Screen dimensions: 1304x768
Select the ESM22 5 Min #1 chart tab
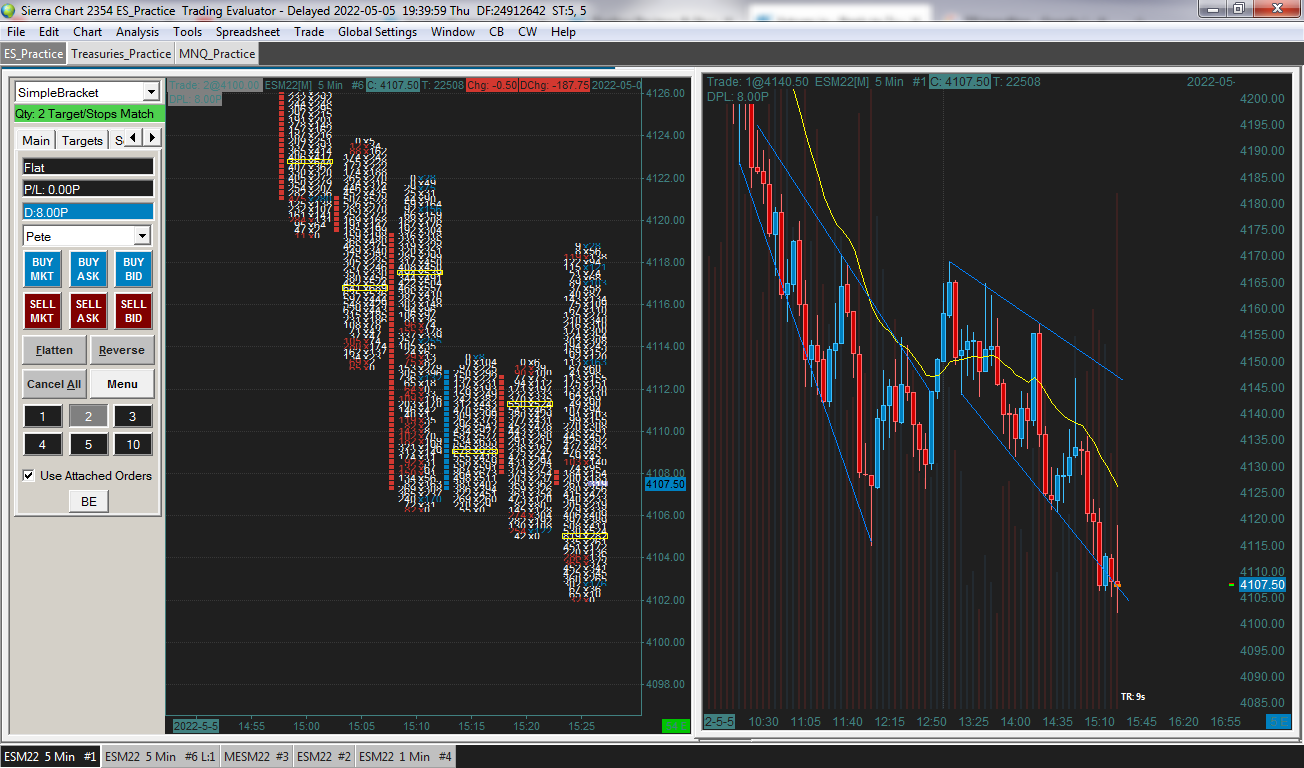point(50,757)
